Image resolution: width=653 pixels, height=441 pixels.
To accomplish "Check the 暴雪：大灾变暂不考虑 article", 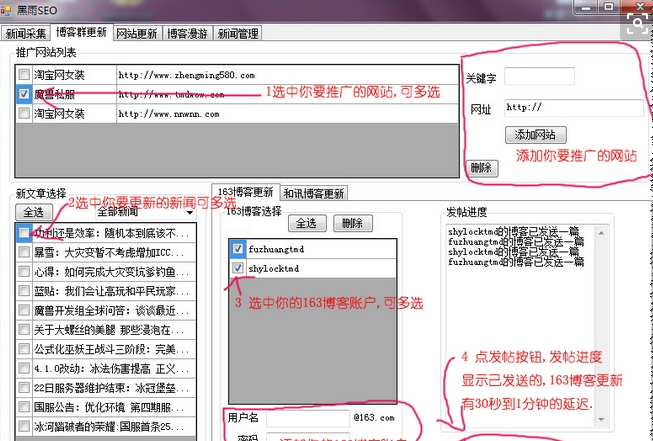I will point(24,252).
